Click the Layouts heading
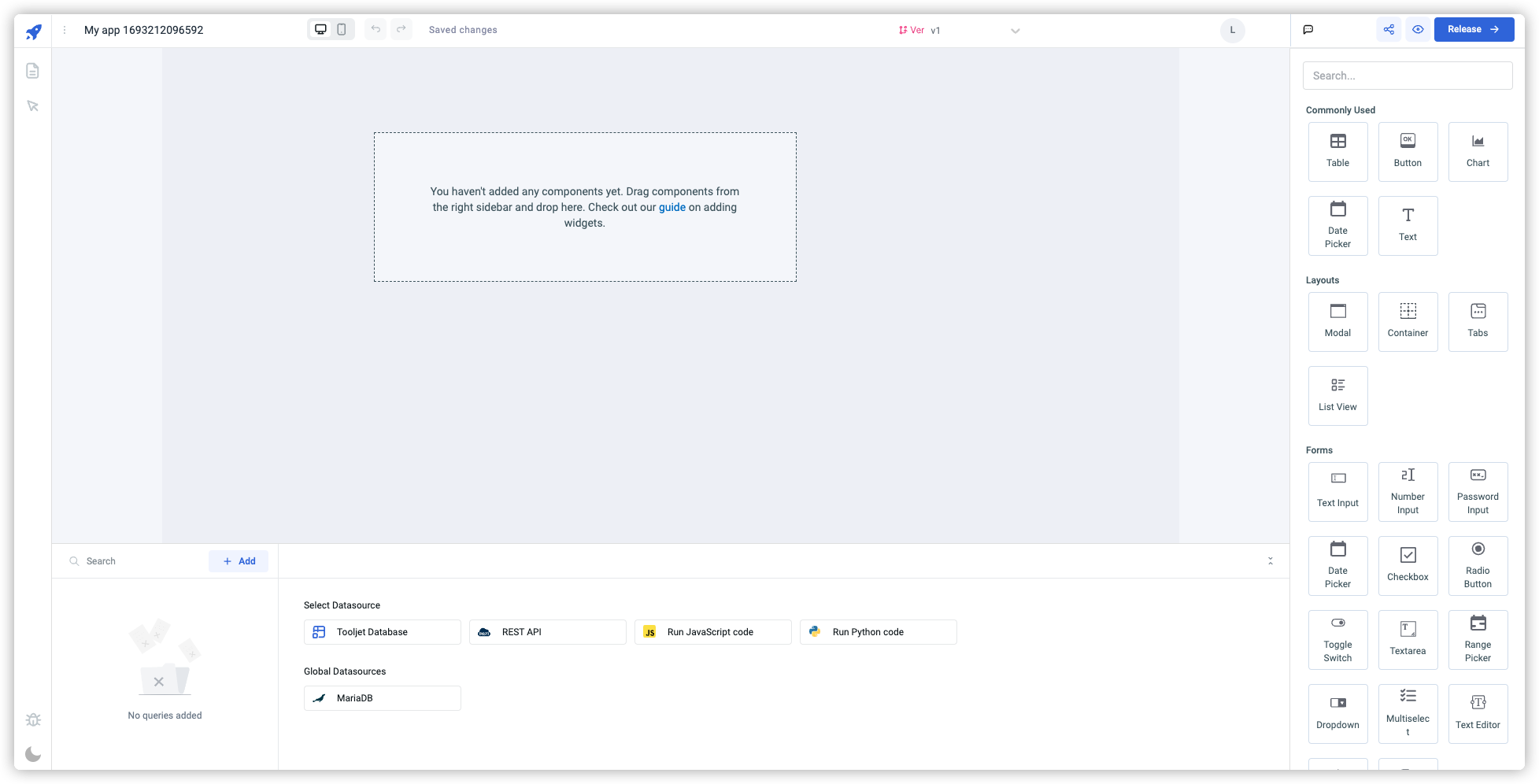Viewport: 1539px width, 784px height. pyautogui.click(x=1322, y=280)
